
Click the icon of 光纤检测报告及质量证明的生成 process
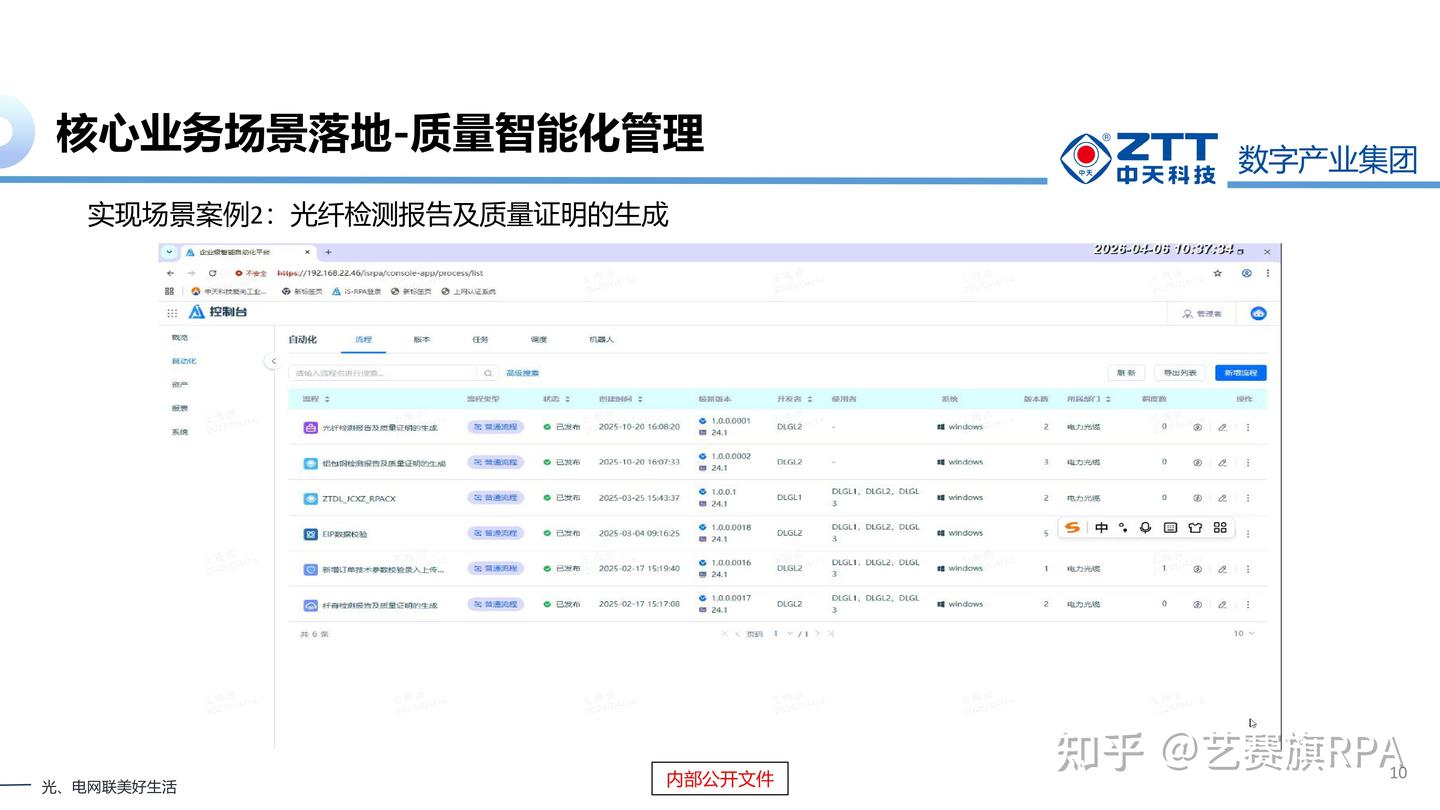[310, 427]
